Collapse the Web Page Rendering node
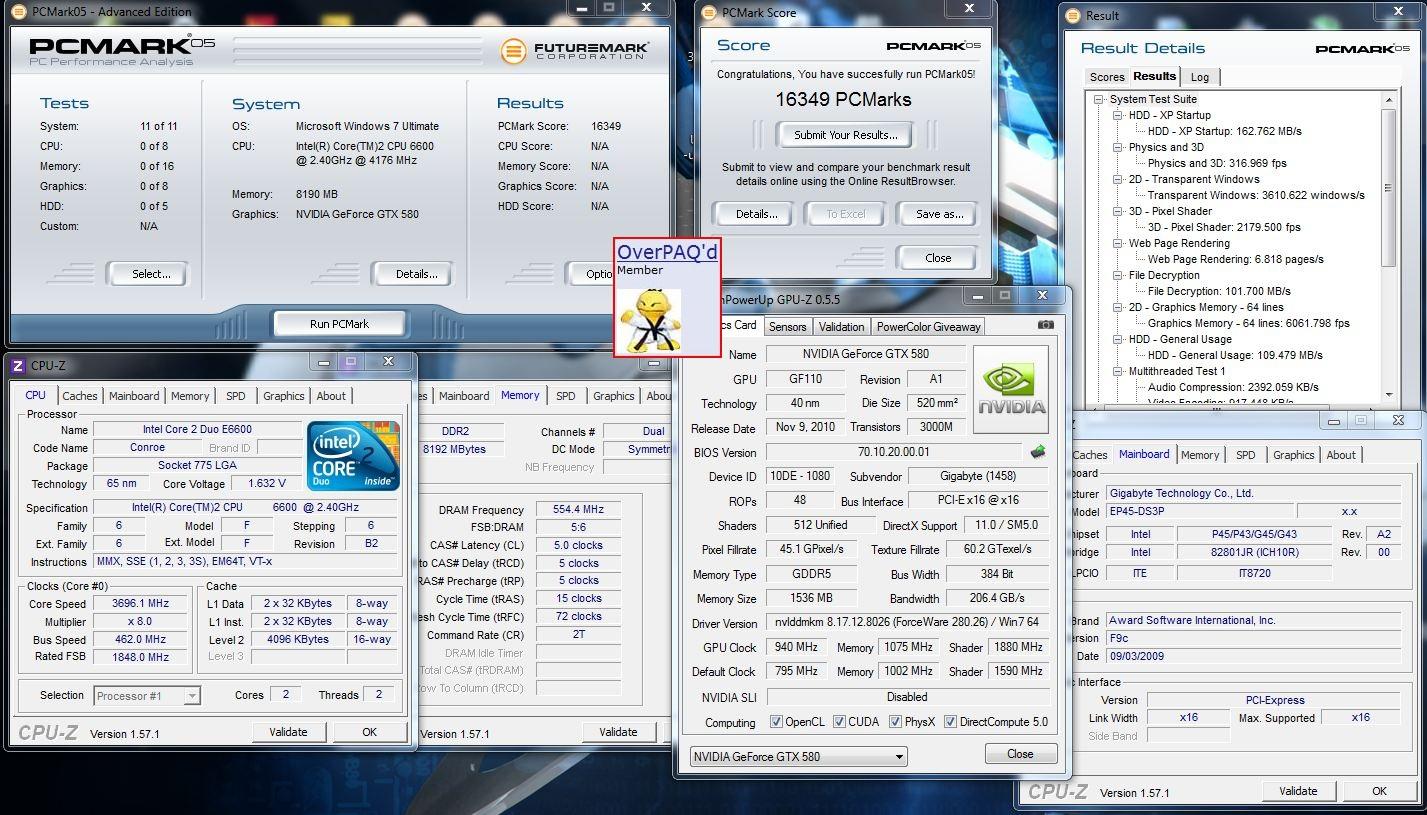The image size is (1427, 815). click(1118, 243)
